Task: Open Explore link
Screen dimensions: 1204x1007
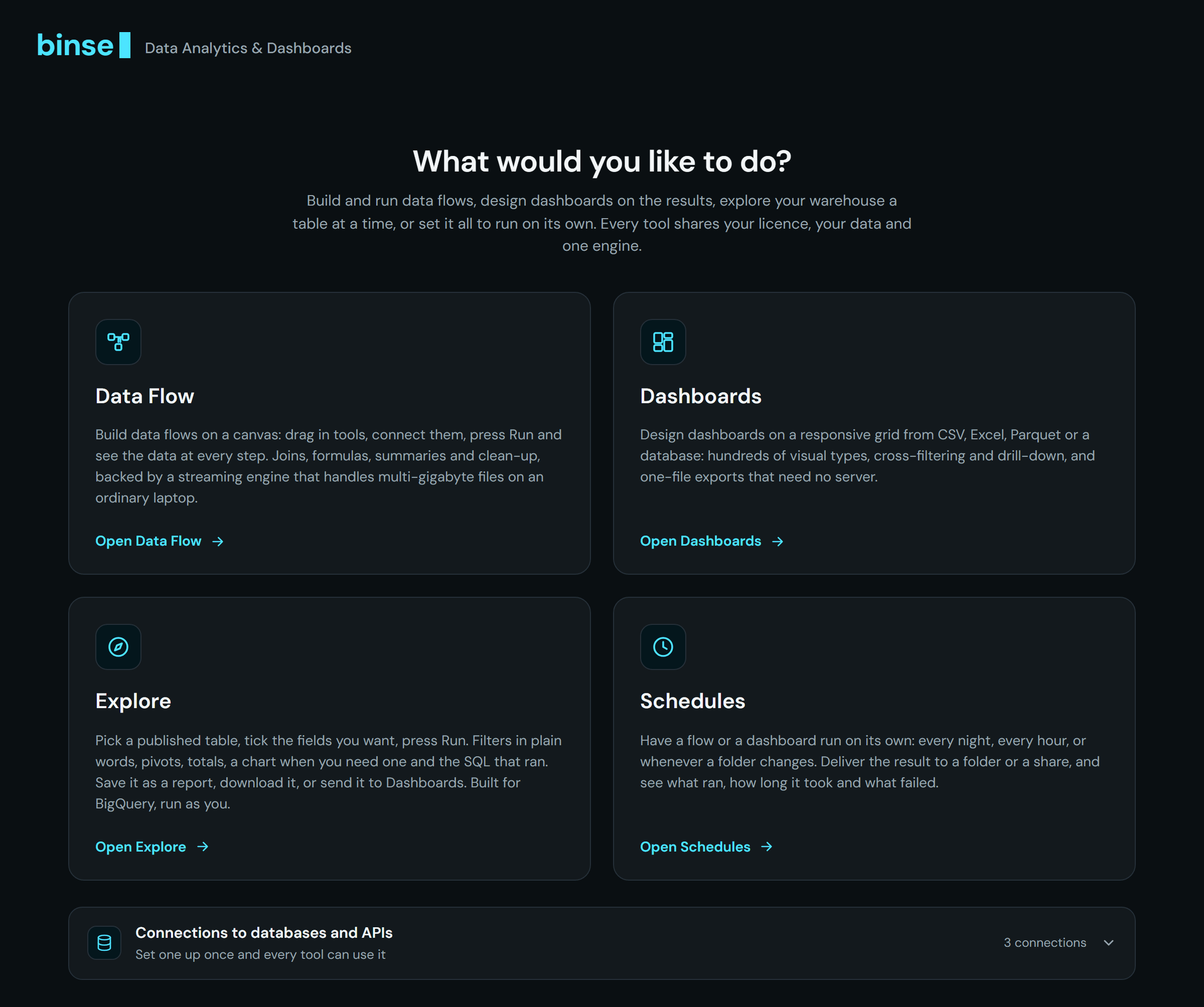Action: [152, 847]
